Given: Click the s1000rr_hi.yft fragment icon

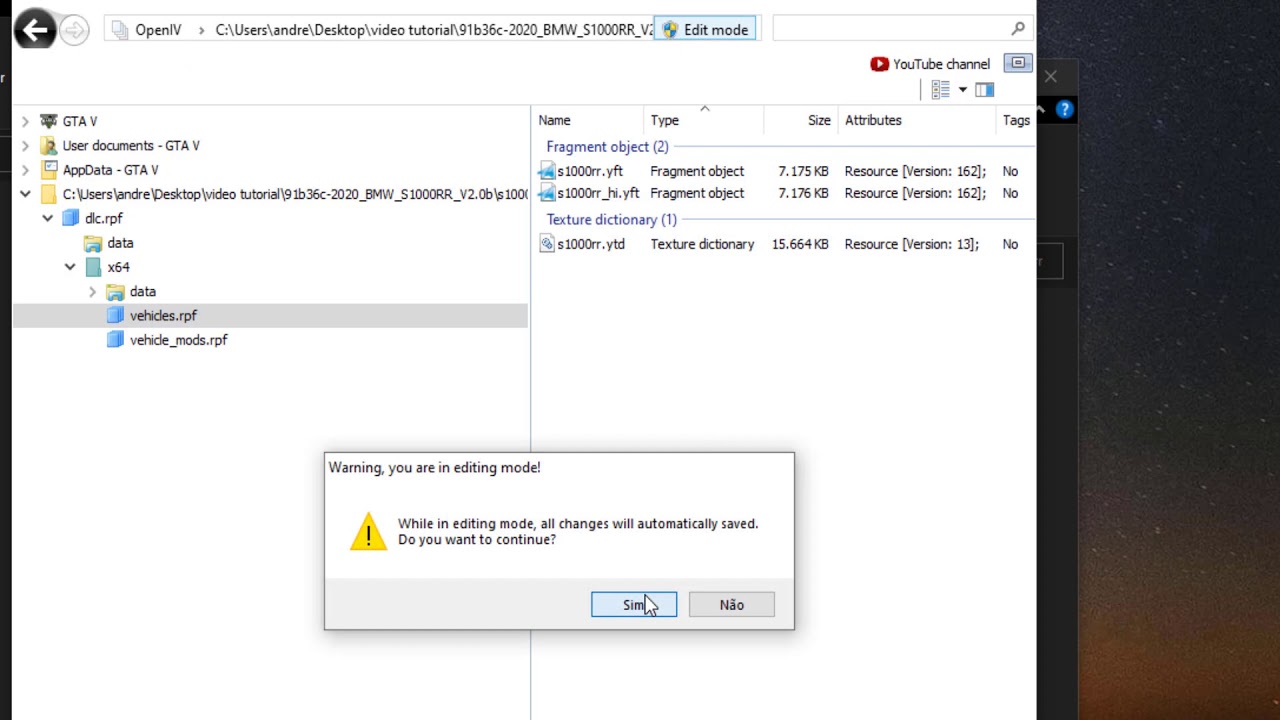Looking at the screenshot, I should tap(546, 193).
